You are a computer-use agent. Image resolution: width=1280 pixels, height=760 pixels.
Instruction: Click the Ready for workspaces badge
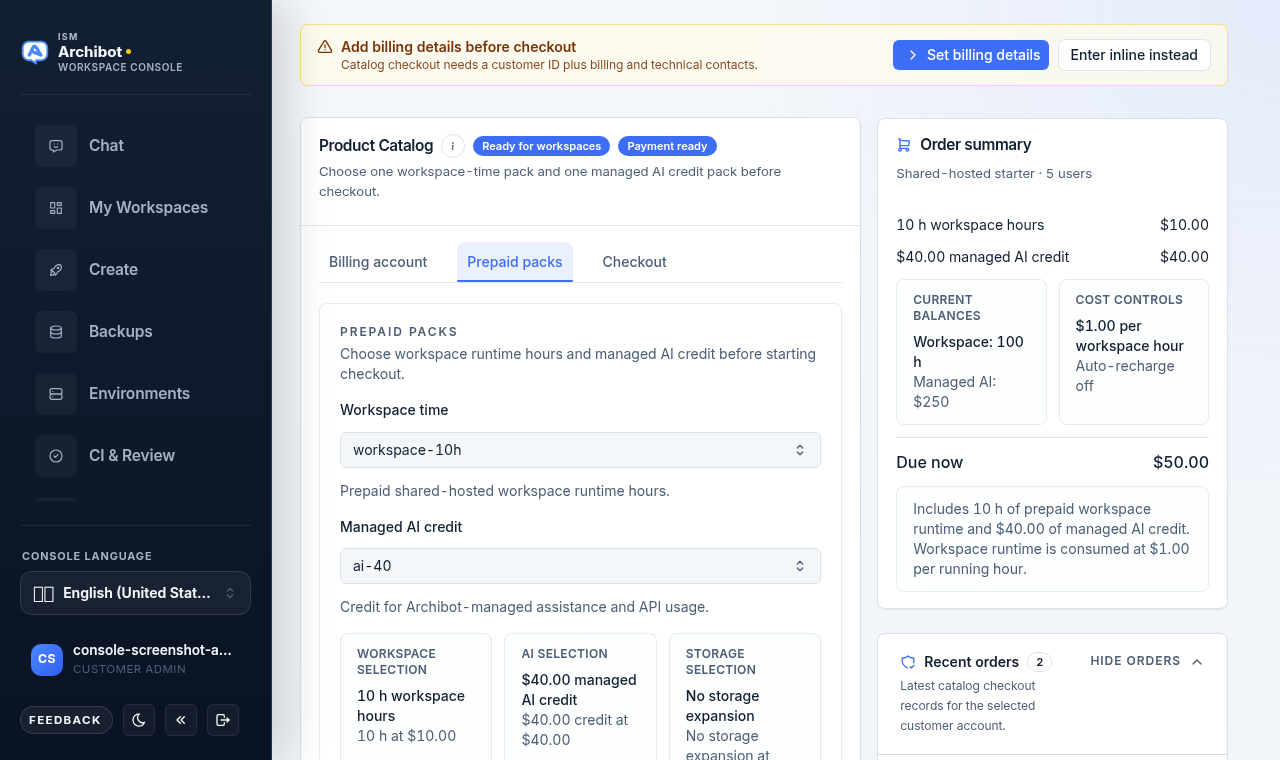click(x=541, y=146)
